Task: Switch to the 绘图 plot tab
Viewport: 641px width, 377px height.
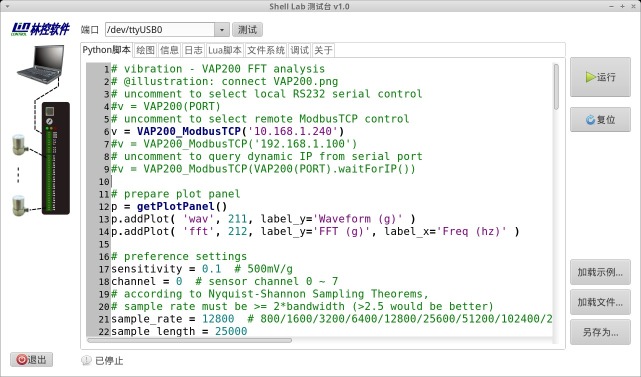Action: point(146,50)
